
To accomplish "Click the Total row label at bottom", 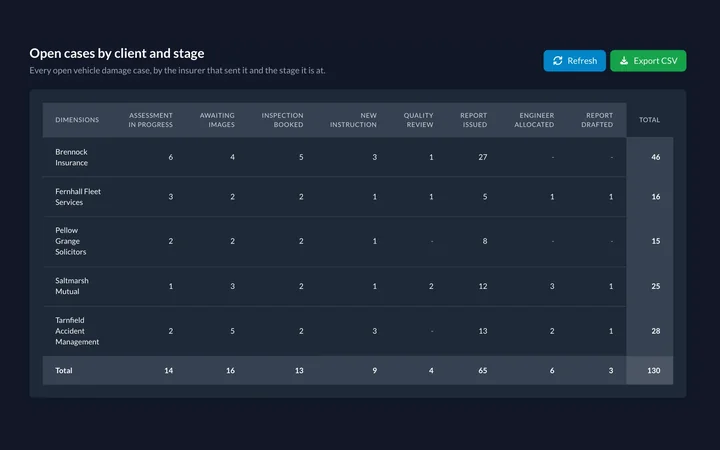I will coord(64,371).
